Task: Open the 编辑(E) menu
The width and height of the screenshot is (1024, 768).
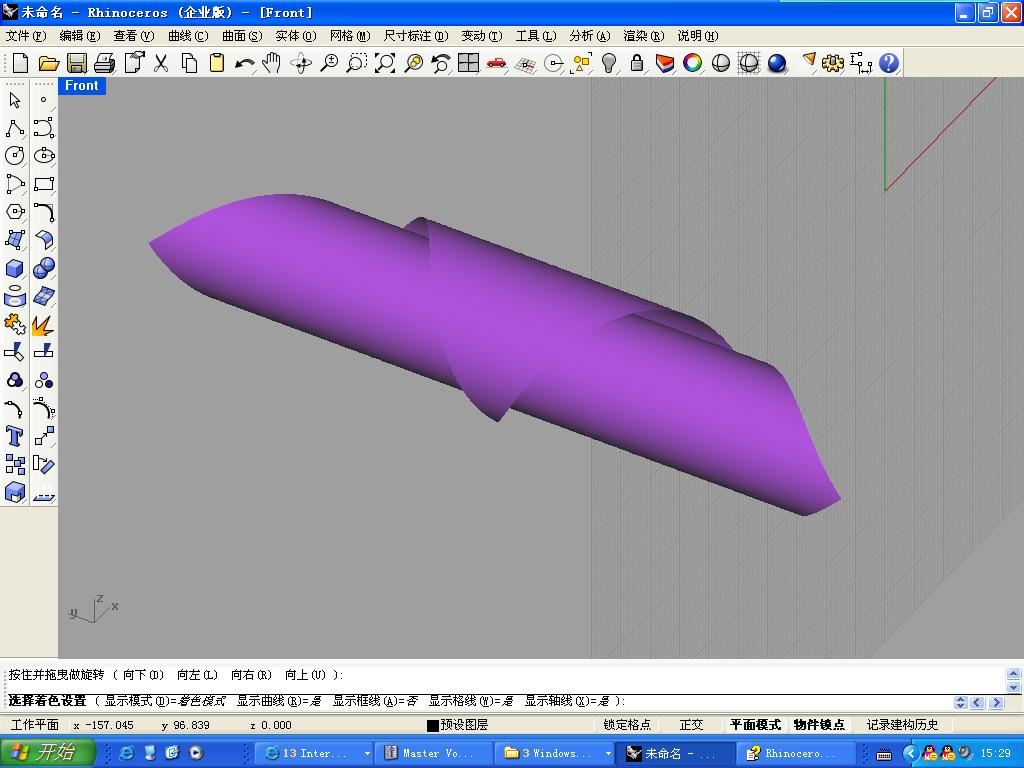Action: coord(80,36)
